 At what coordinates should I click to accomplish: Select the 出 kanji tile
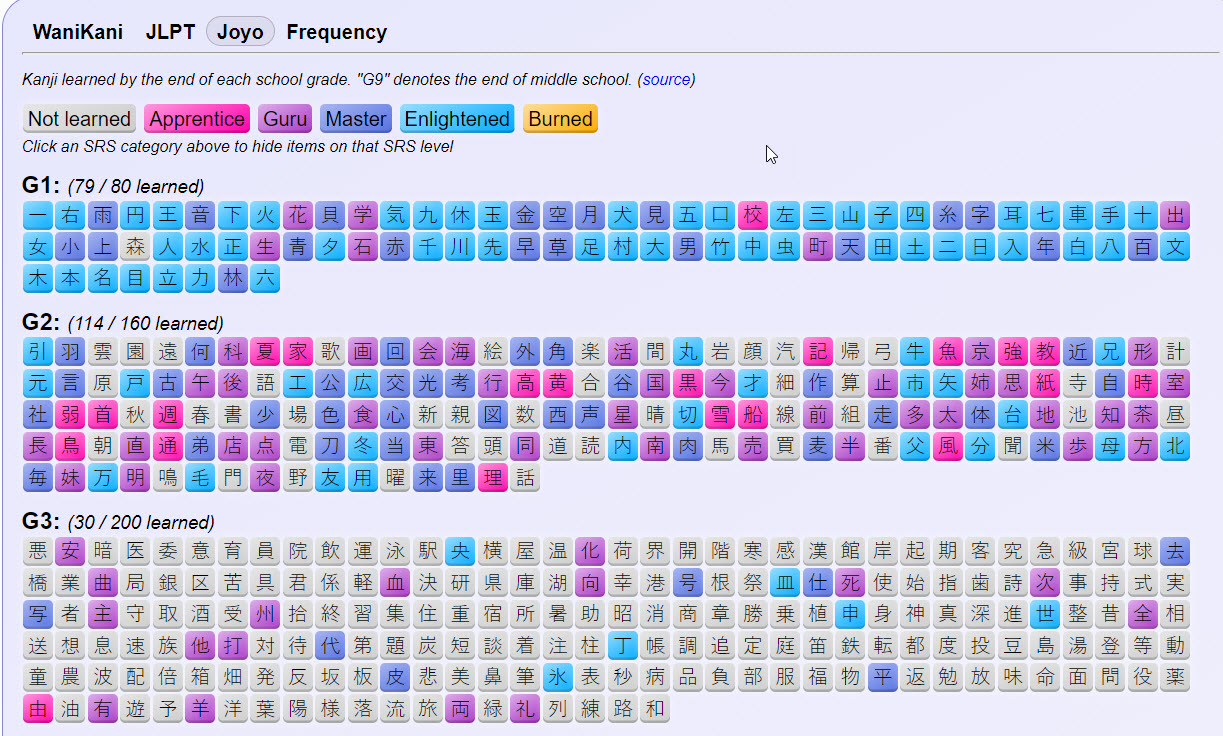[x=1175, y=215]
